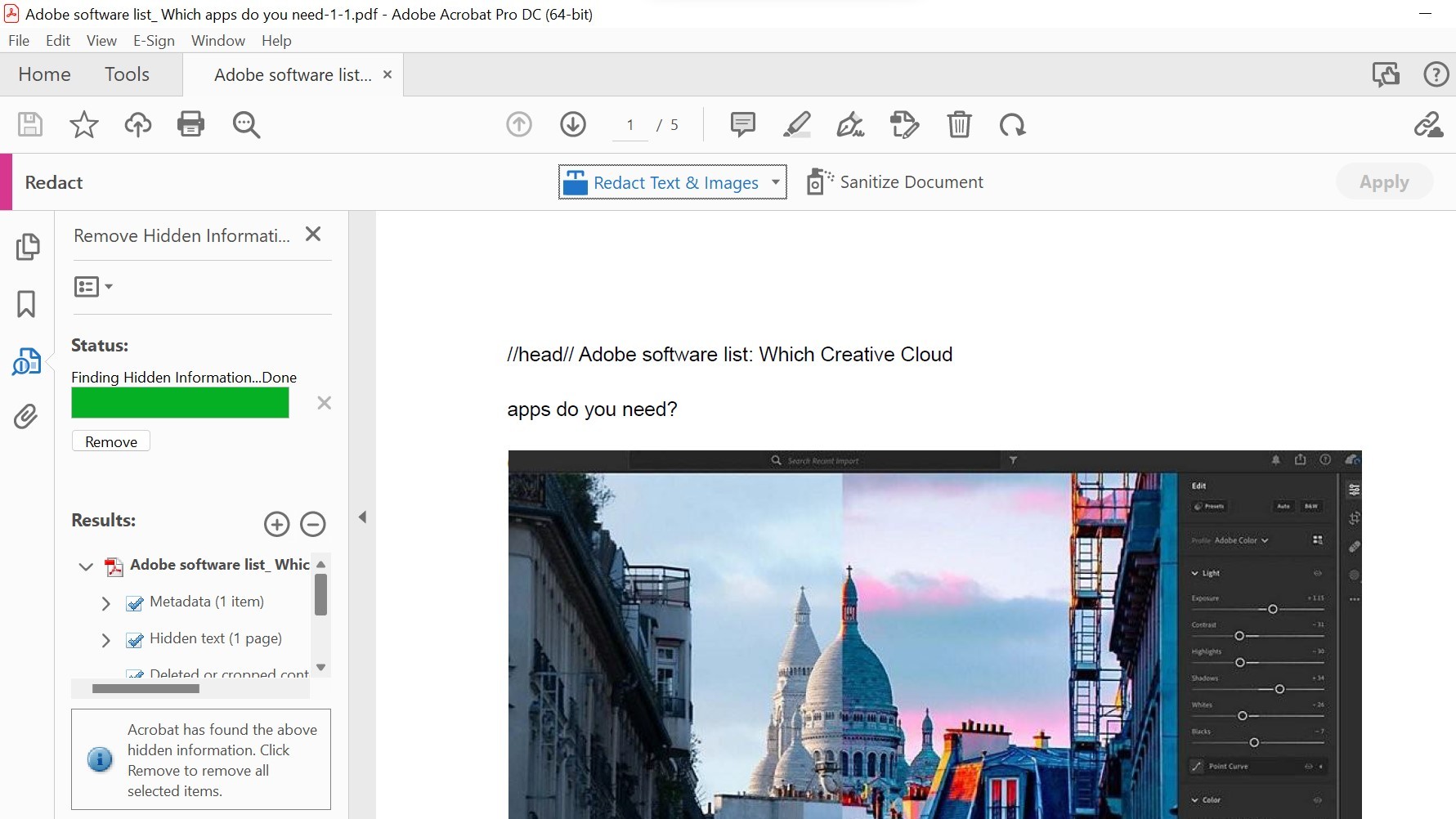Screen dimensions: 1456x819
Task: Open the share review icon top right
Action: (x=1386, y=74)
